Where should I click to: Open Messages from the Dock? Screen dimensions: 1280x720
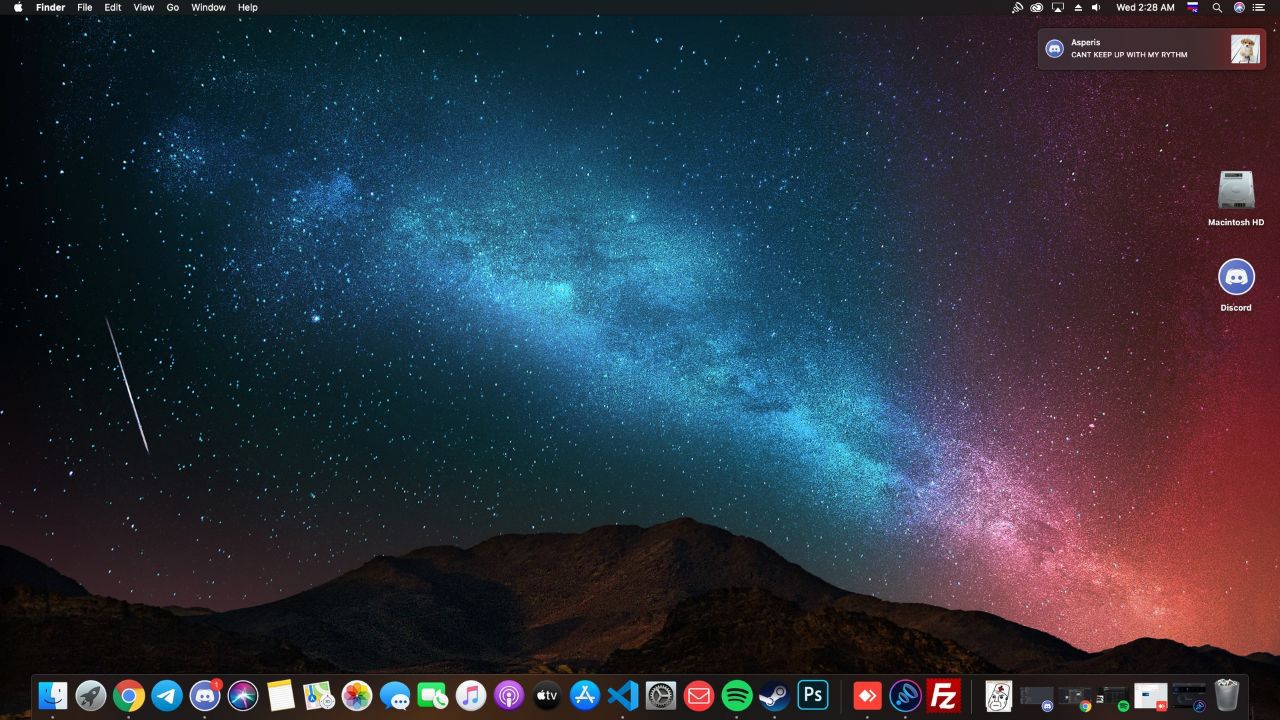[x=395, y=695]
